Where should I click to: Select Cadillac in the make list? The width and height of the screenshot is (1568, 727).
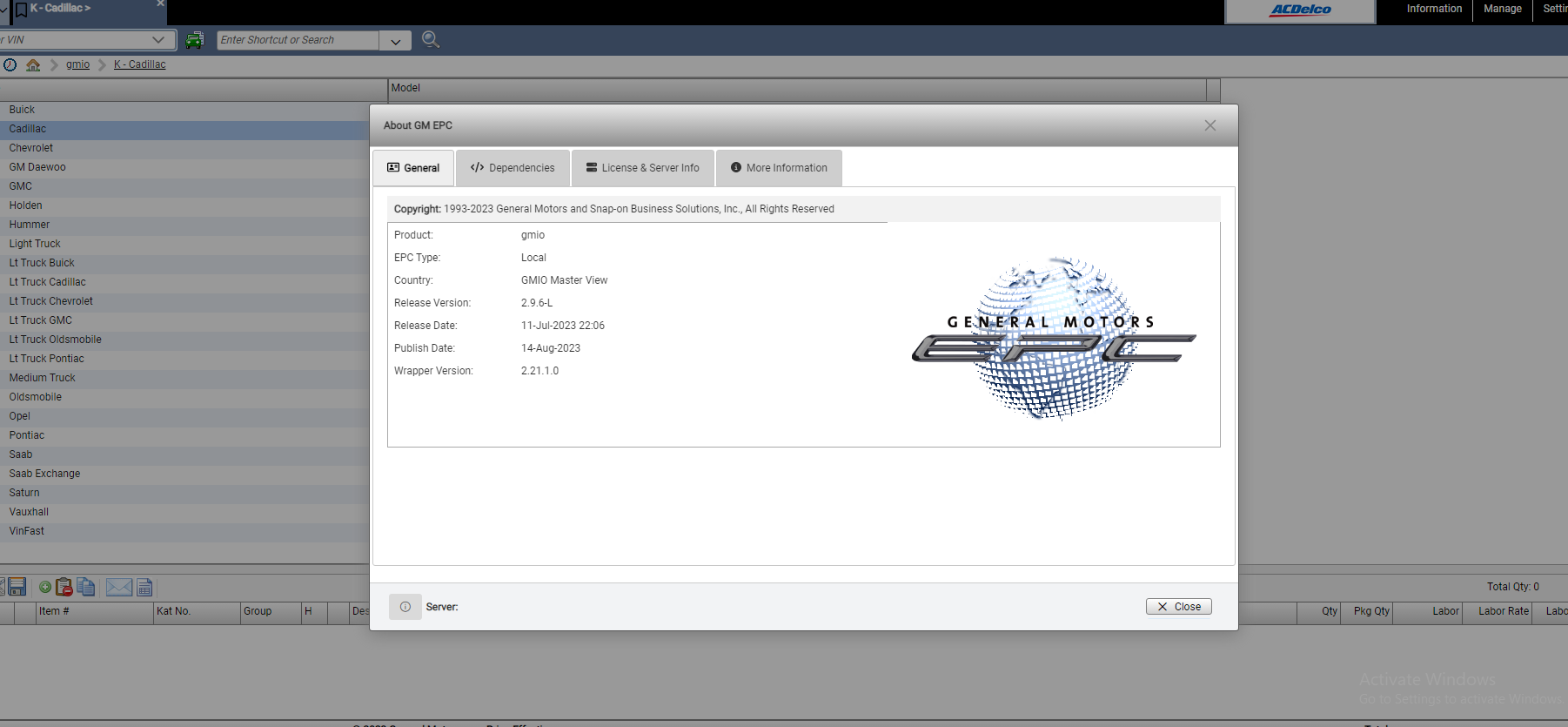click(x=184, y=129)
